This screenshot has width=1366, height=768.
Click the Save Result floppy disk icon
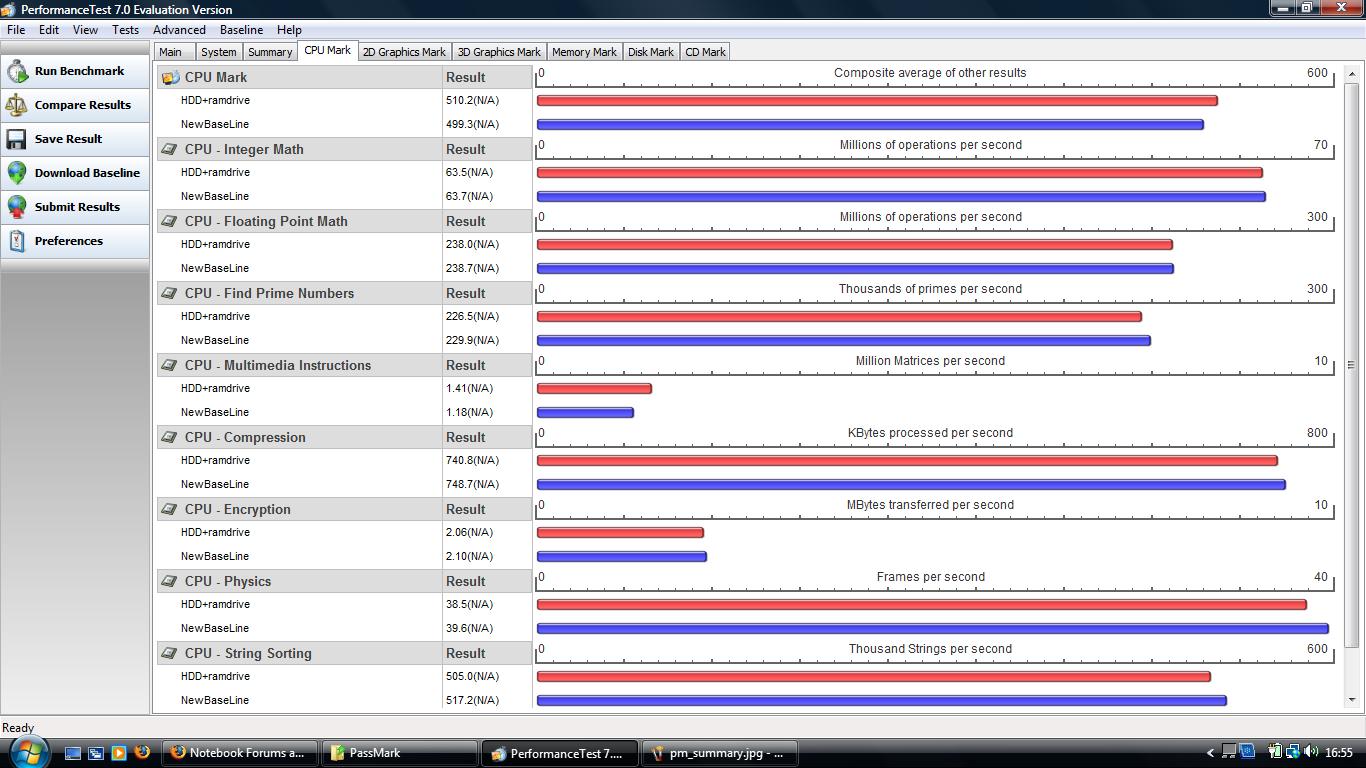click(17, 139)
